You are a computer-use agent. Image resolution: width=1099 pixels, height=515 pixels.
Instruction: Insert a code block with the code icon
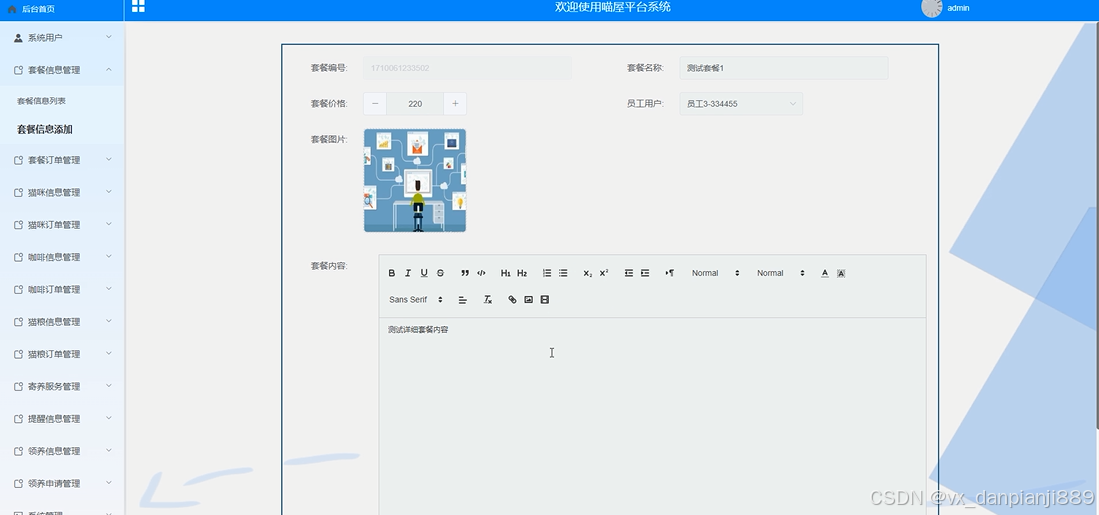pos(481,273)
